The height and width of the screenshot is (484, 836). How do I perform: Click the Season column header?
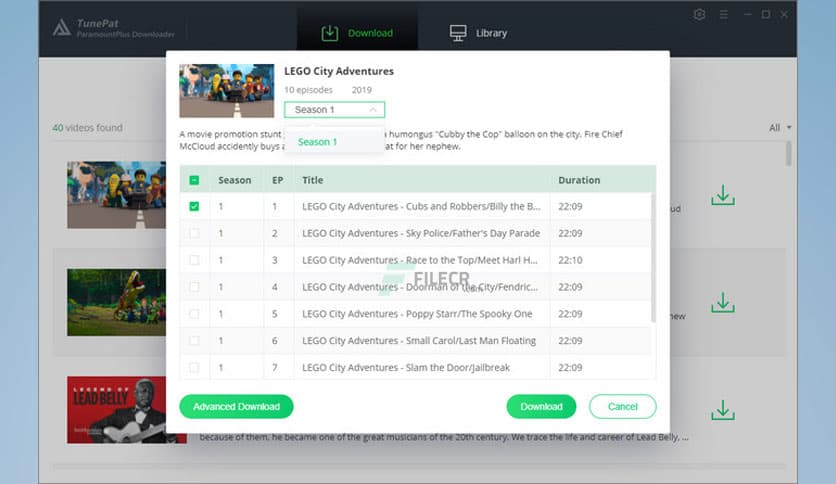click(x=235, y=180)
